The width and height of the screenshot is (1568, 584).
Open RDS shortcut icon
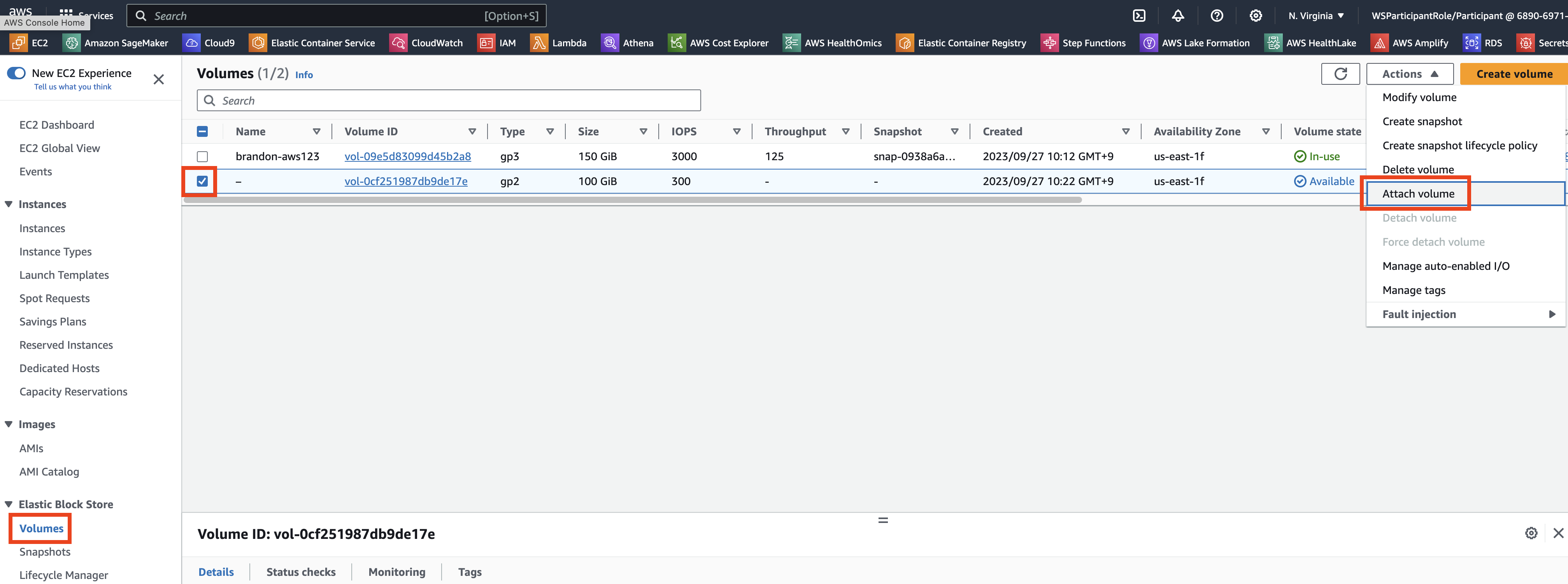coord(1471,43)
